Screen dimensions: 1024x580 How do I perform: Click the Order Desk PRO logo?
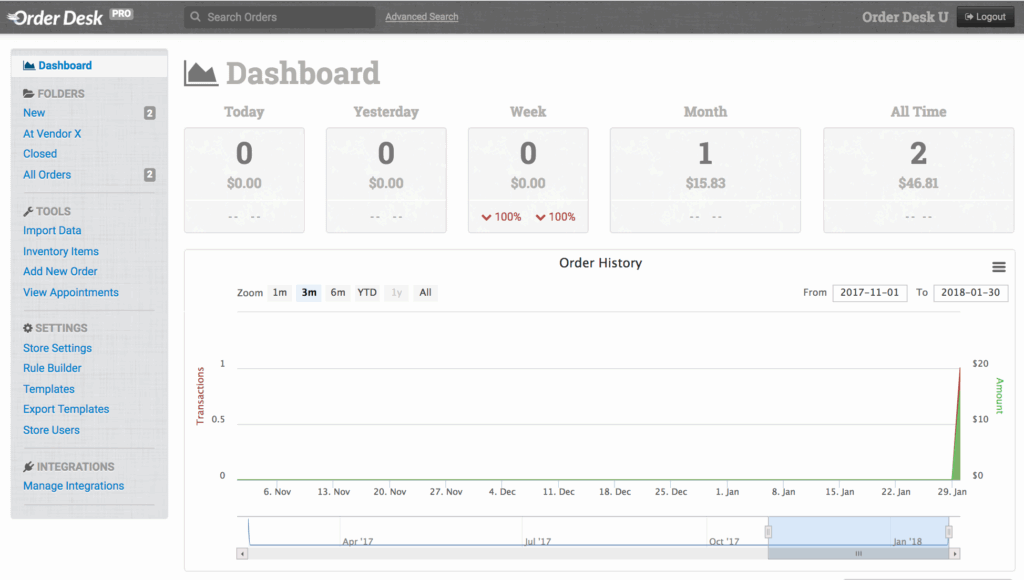(70, 16)
